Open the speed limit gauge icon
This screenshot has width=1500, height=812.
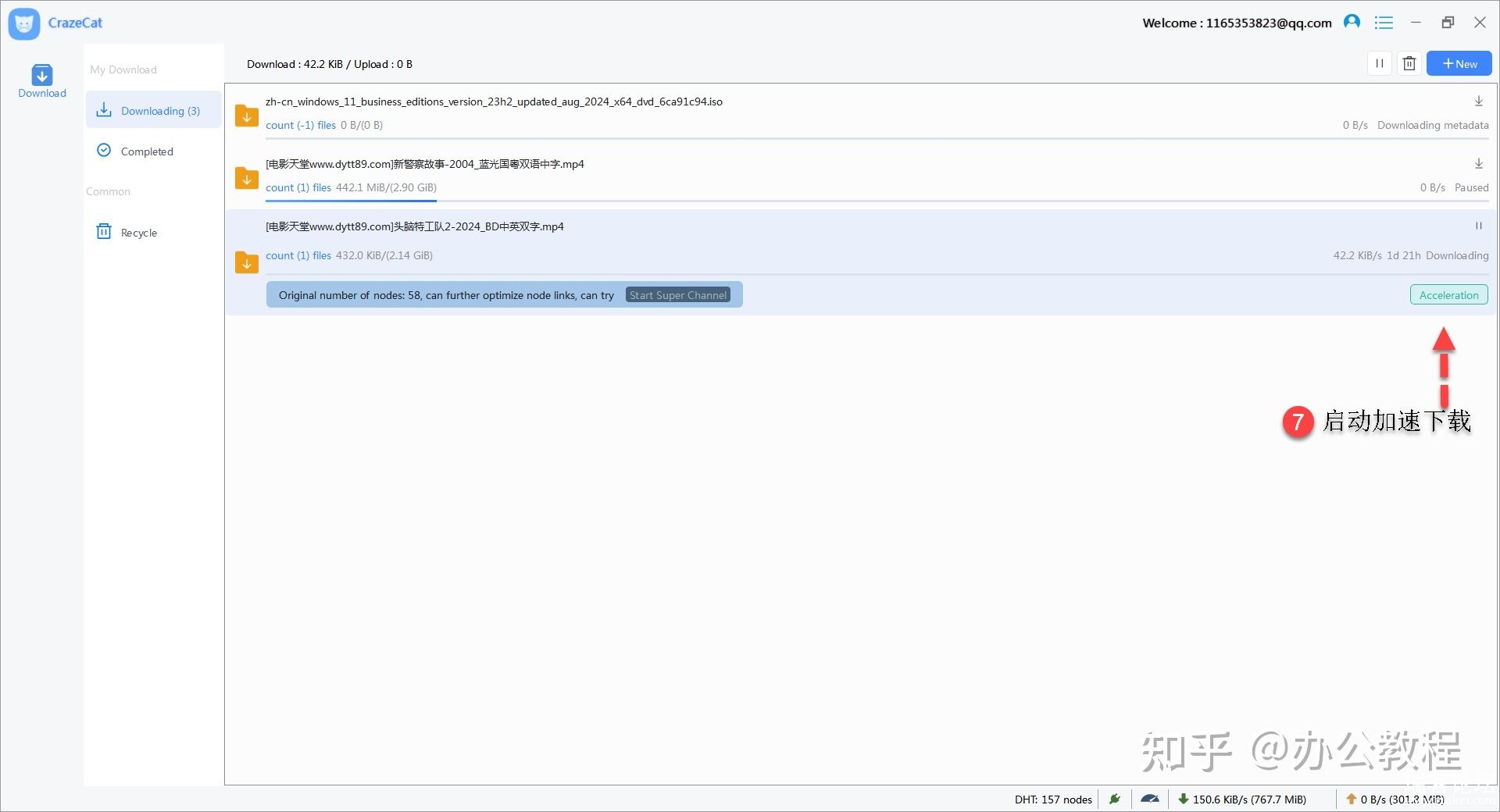point(1149,799)
